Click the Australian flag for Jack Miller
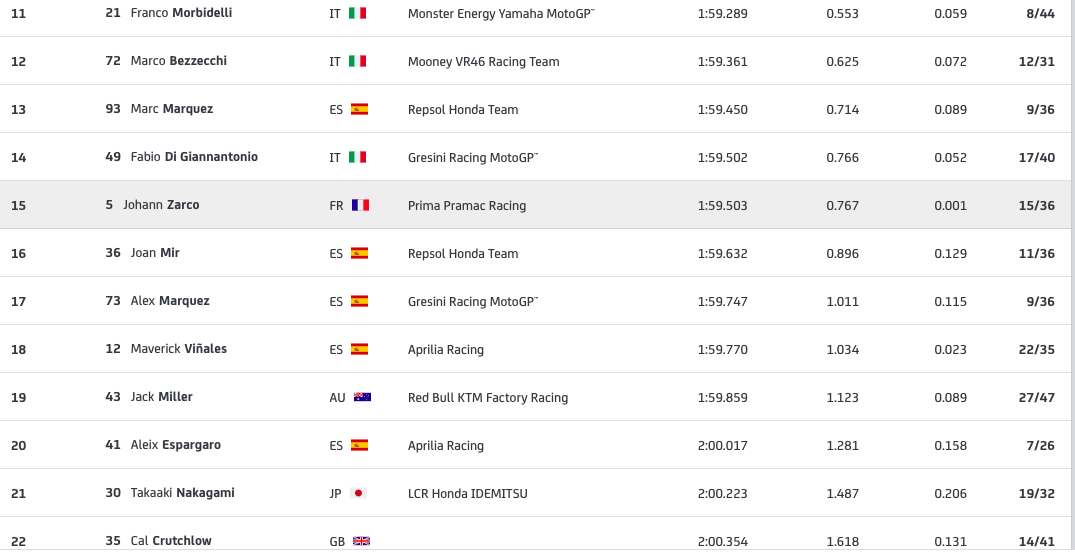The height and width of the screenshot is (552, 1075). (362, 397)
